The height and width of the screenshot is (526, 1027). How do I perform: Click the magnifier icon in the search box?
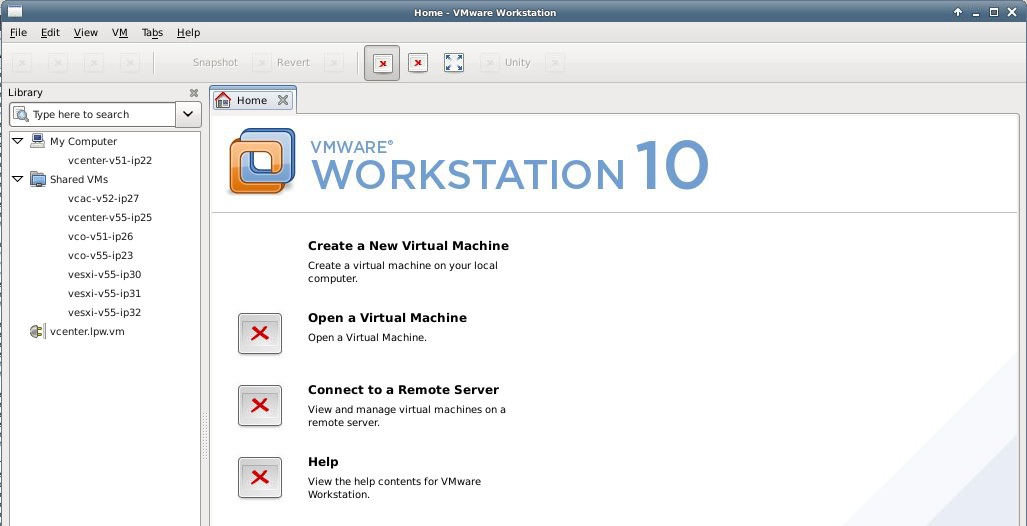pos(21,114)
